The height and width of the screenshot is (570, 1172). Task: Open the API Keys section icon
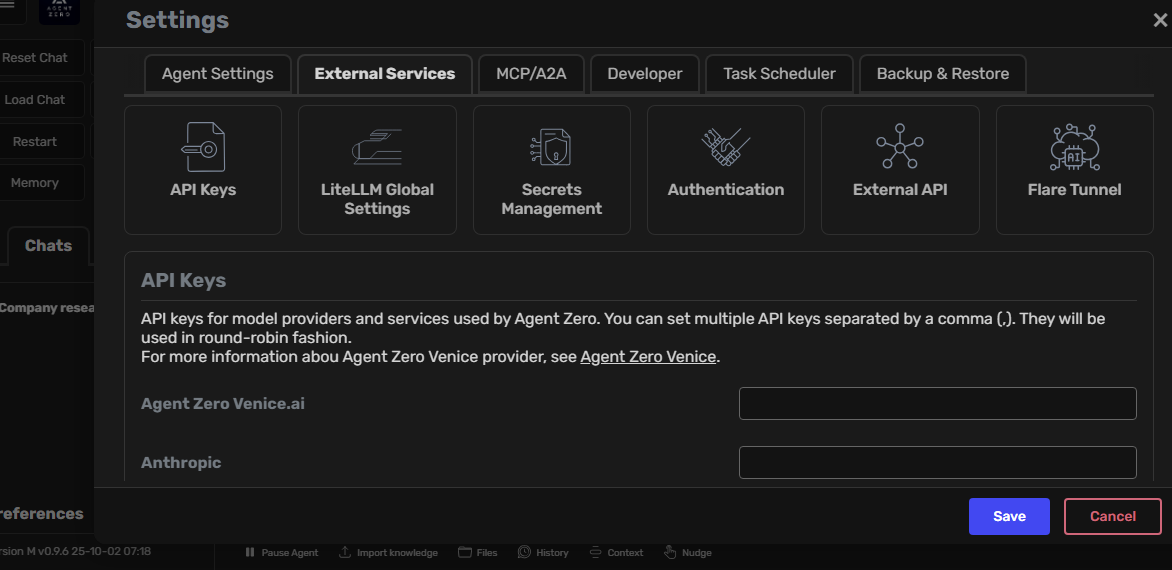(203, 147)
